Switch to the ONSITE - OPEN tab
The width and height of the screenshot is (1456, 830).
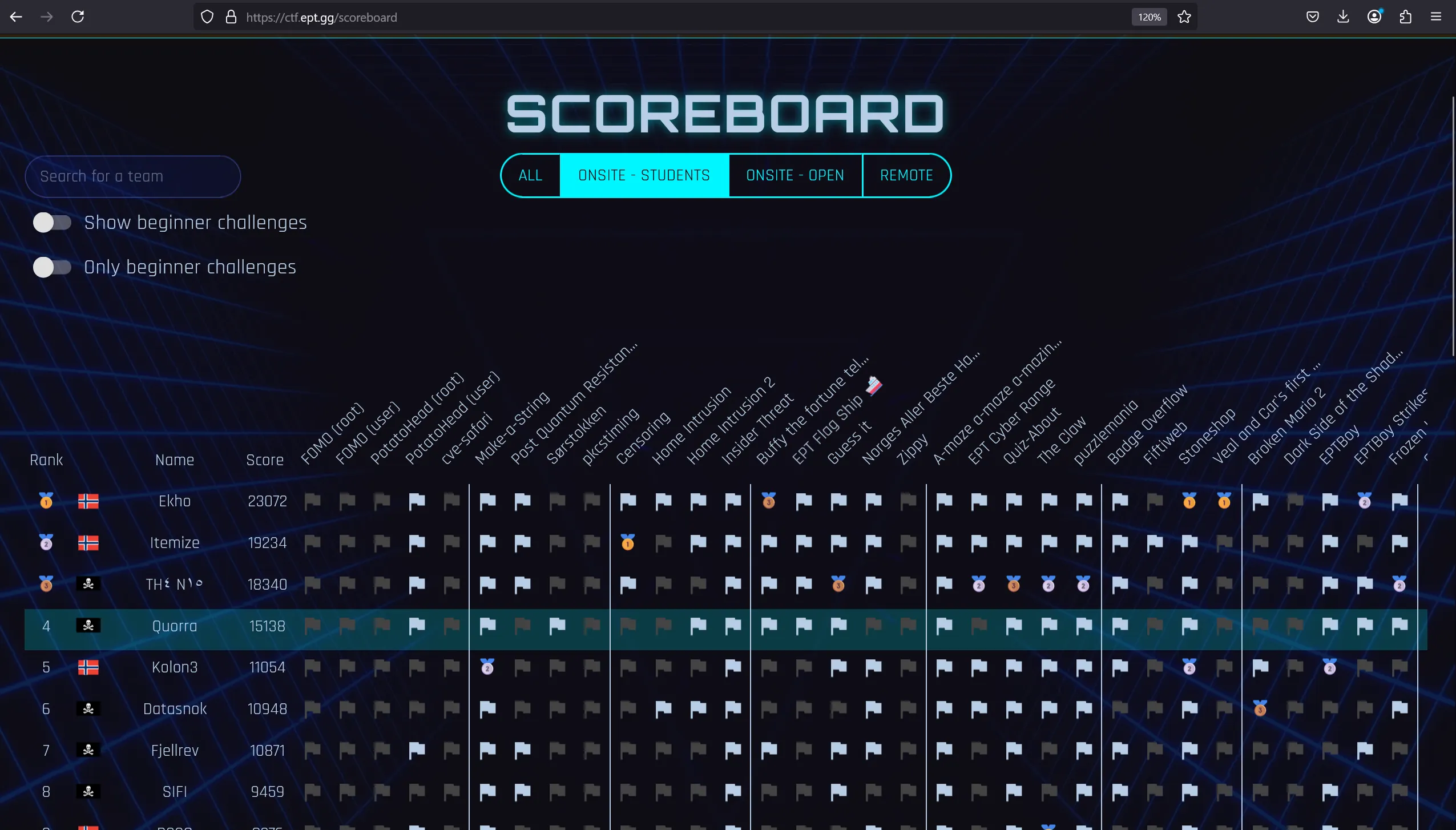tap(794, 175)
